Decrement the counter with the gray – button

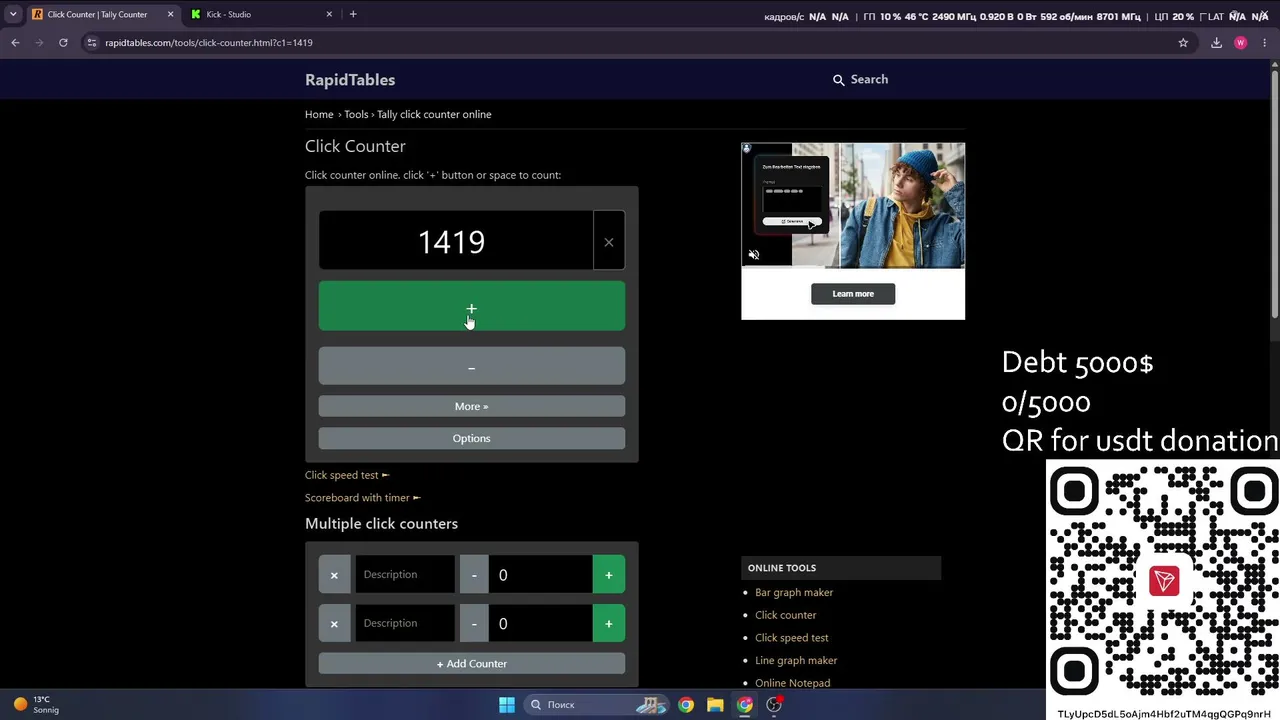pyautogui.click(x=472, y=367)
